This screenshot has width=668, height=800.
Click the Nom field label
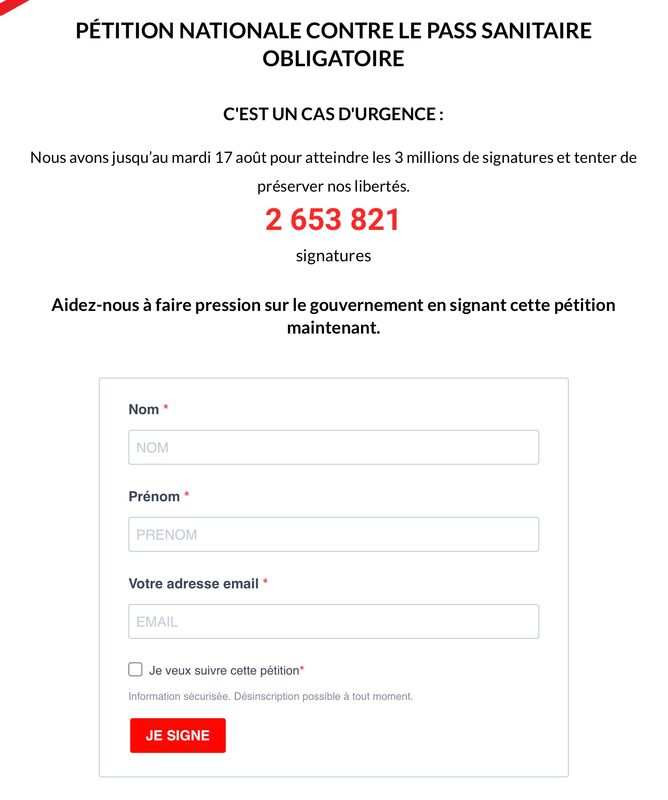point(144,409)
